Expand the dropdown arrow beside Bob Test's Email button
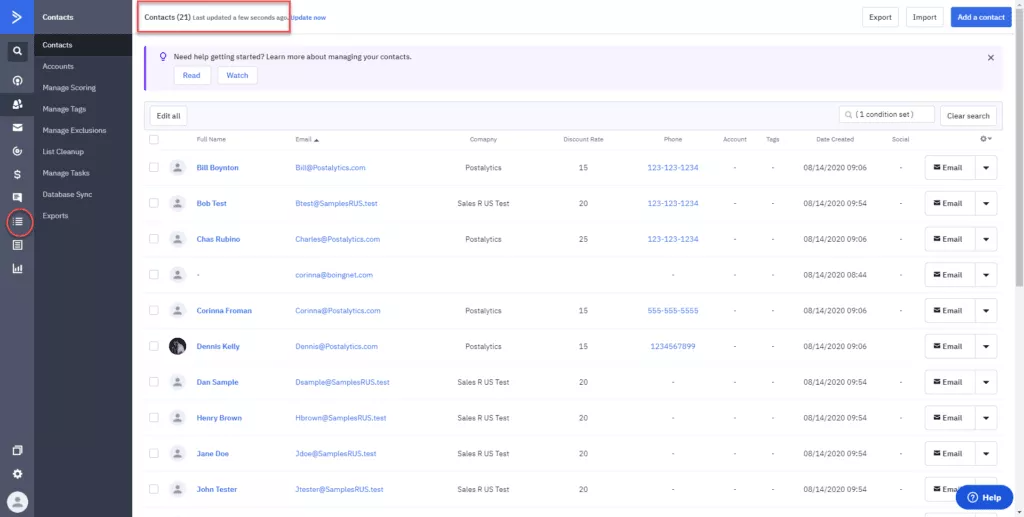Viewport: 1024px width, 517px height. click(986, 203)
